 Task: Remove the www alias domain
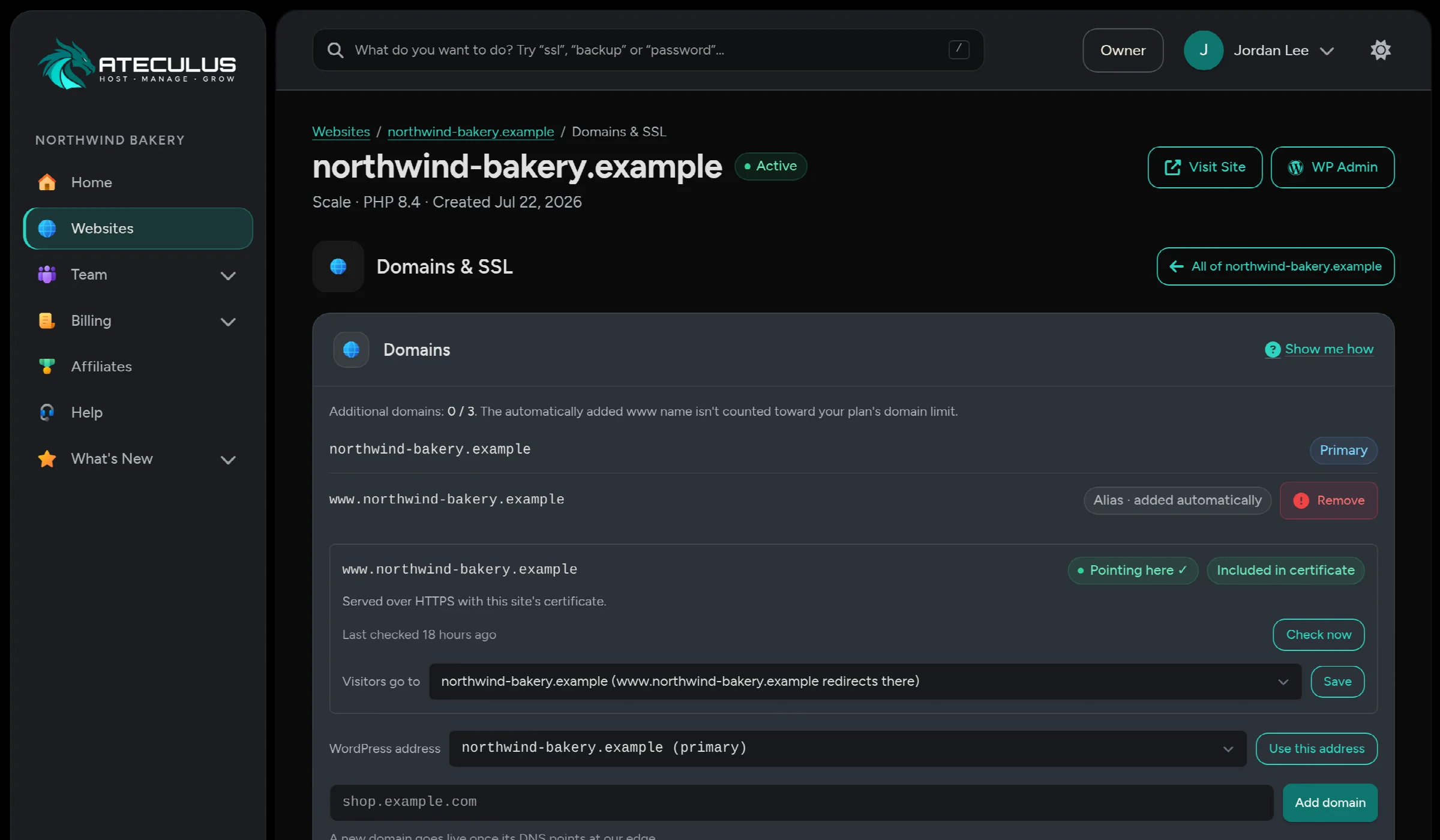coord(1328,500)
